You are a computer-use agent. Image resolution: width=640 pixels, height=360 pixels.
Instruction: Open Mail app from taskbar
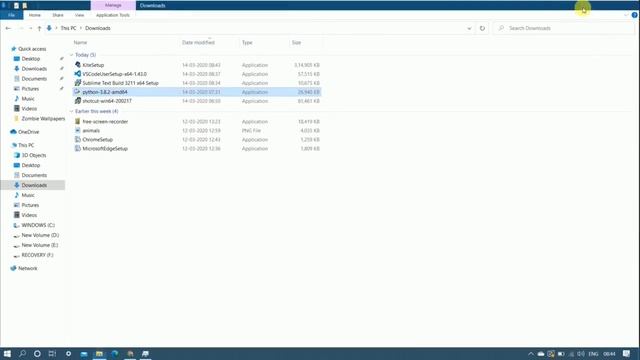(84, 353)
